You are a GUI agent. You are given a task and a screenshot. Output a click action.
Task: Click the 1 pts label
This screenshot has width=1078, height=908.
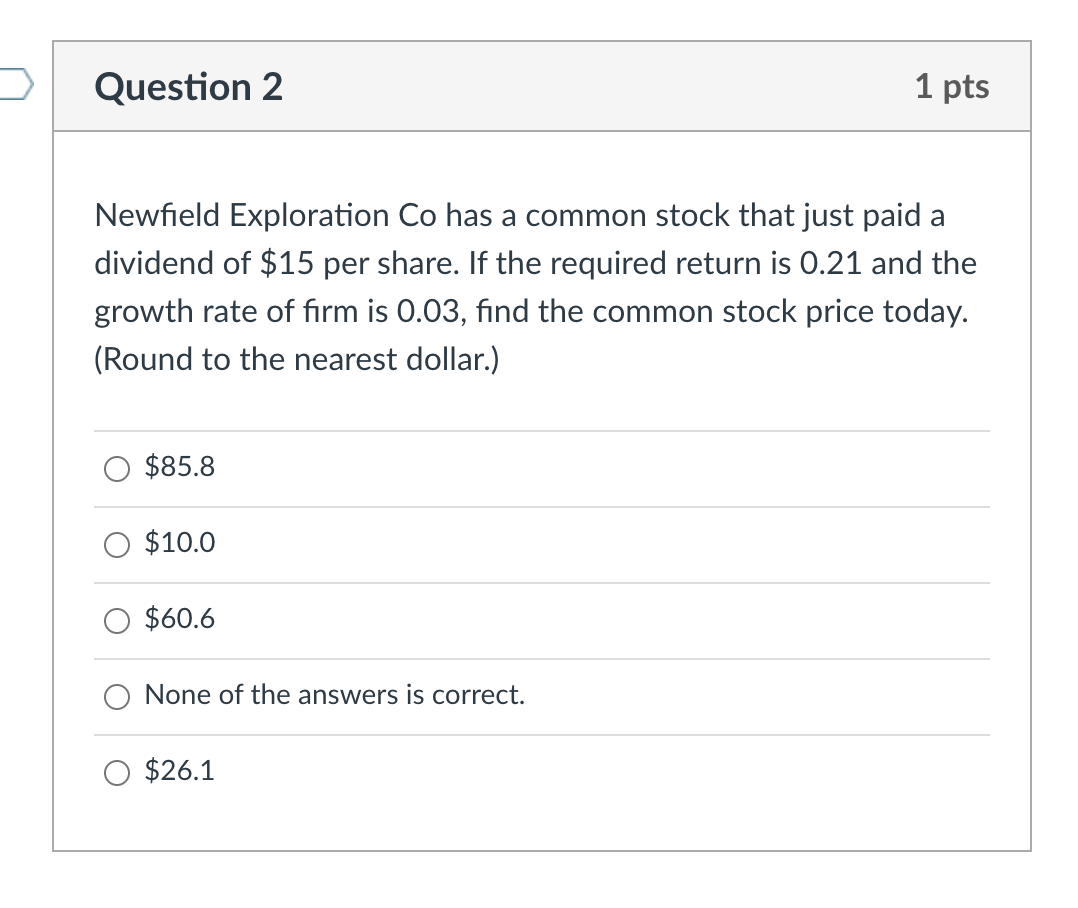click(x=953, y=88)
